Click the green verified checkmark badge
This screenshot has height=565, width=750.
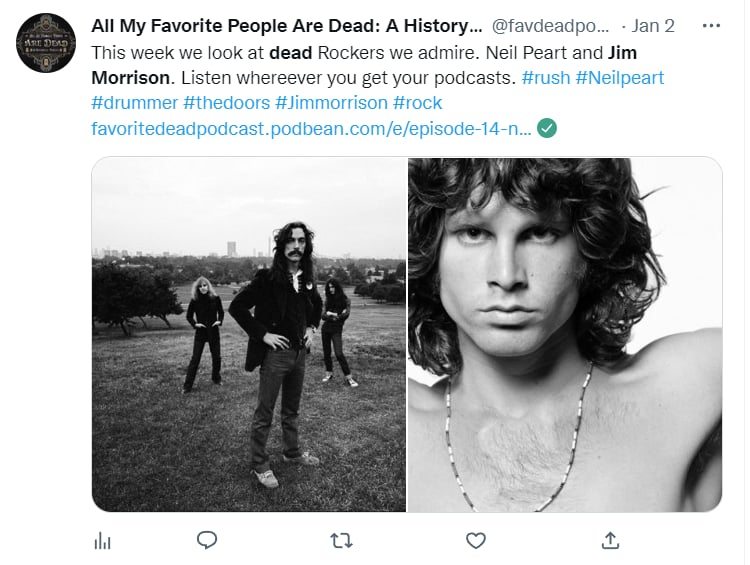547,128
